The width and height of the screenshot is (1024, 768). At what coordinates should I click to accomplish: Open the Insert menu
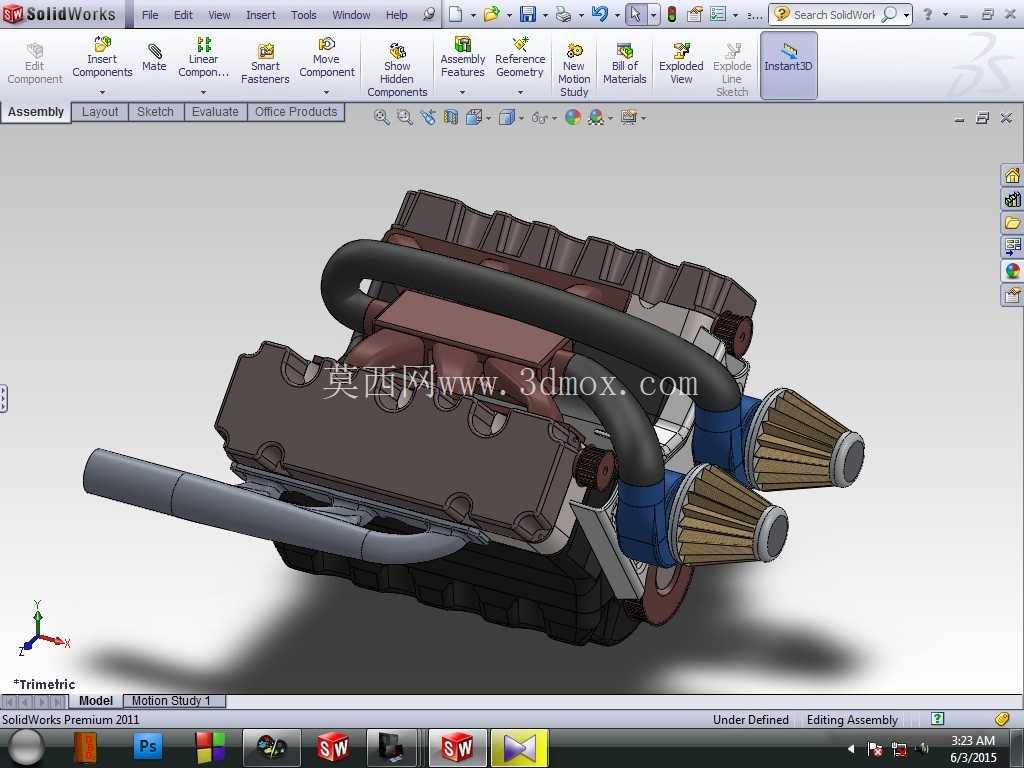click(x=261, y=14)
